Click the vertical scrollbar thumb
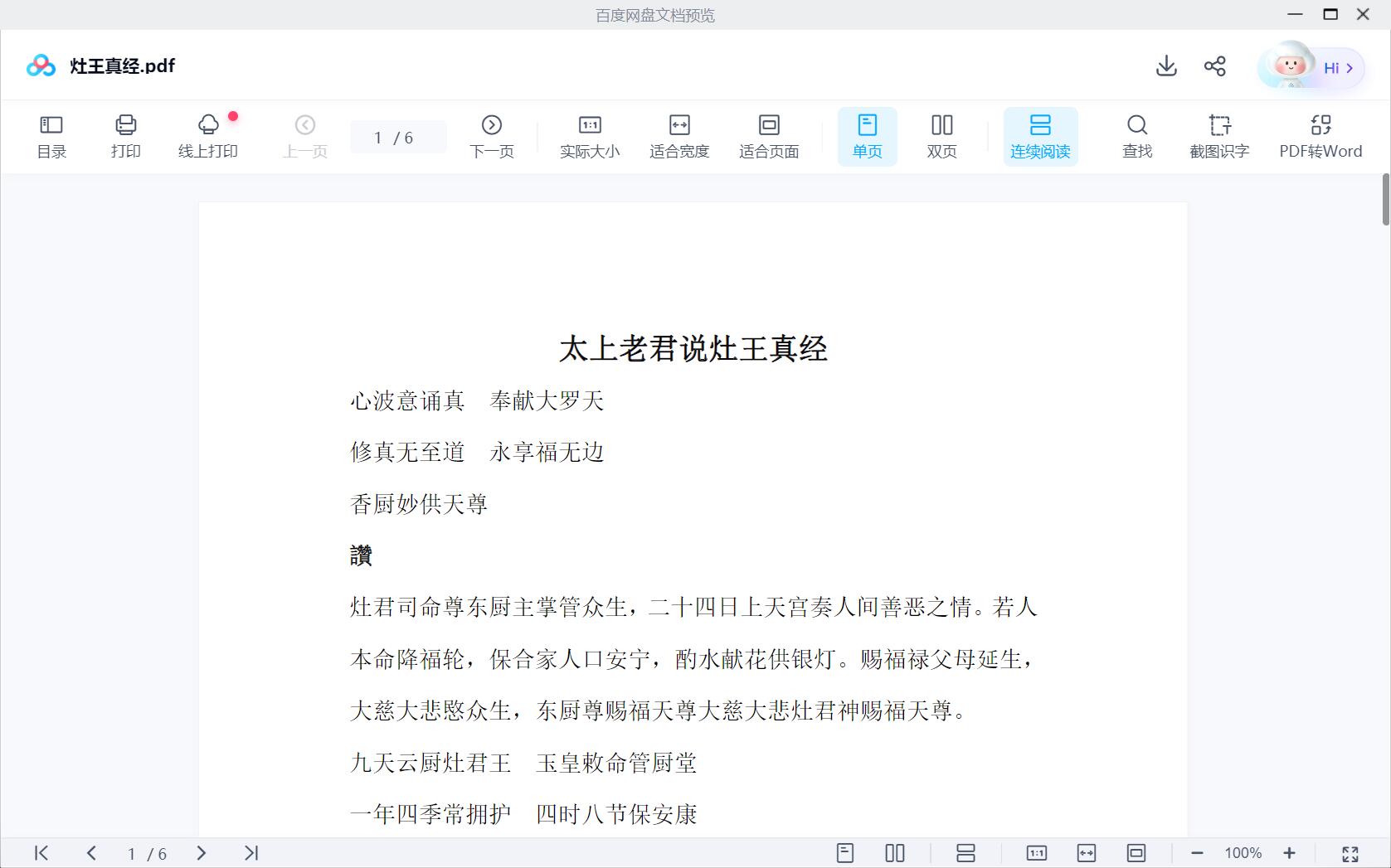Screen dimensions: 1391x868 pos(1385,199)
